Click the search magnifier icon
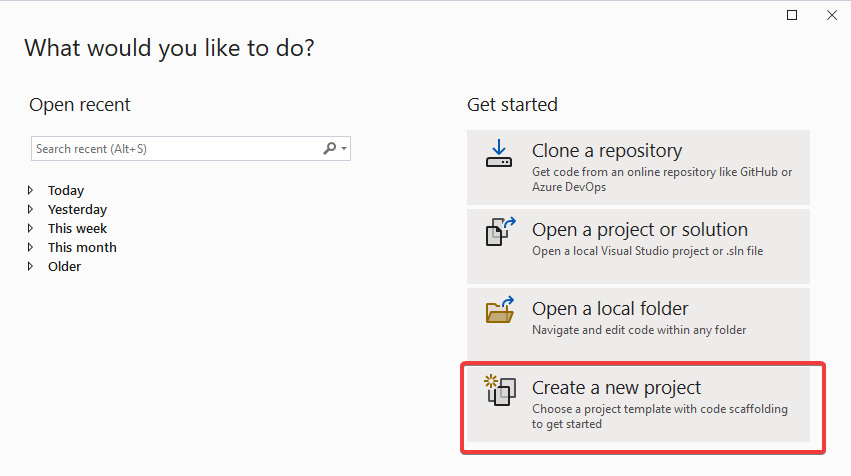 coord(329,148)
